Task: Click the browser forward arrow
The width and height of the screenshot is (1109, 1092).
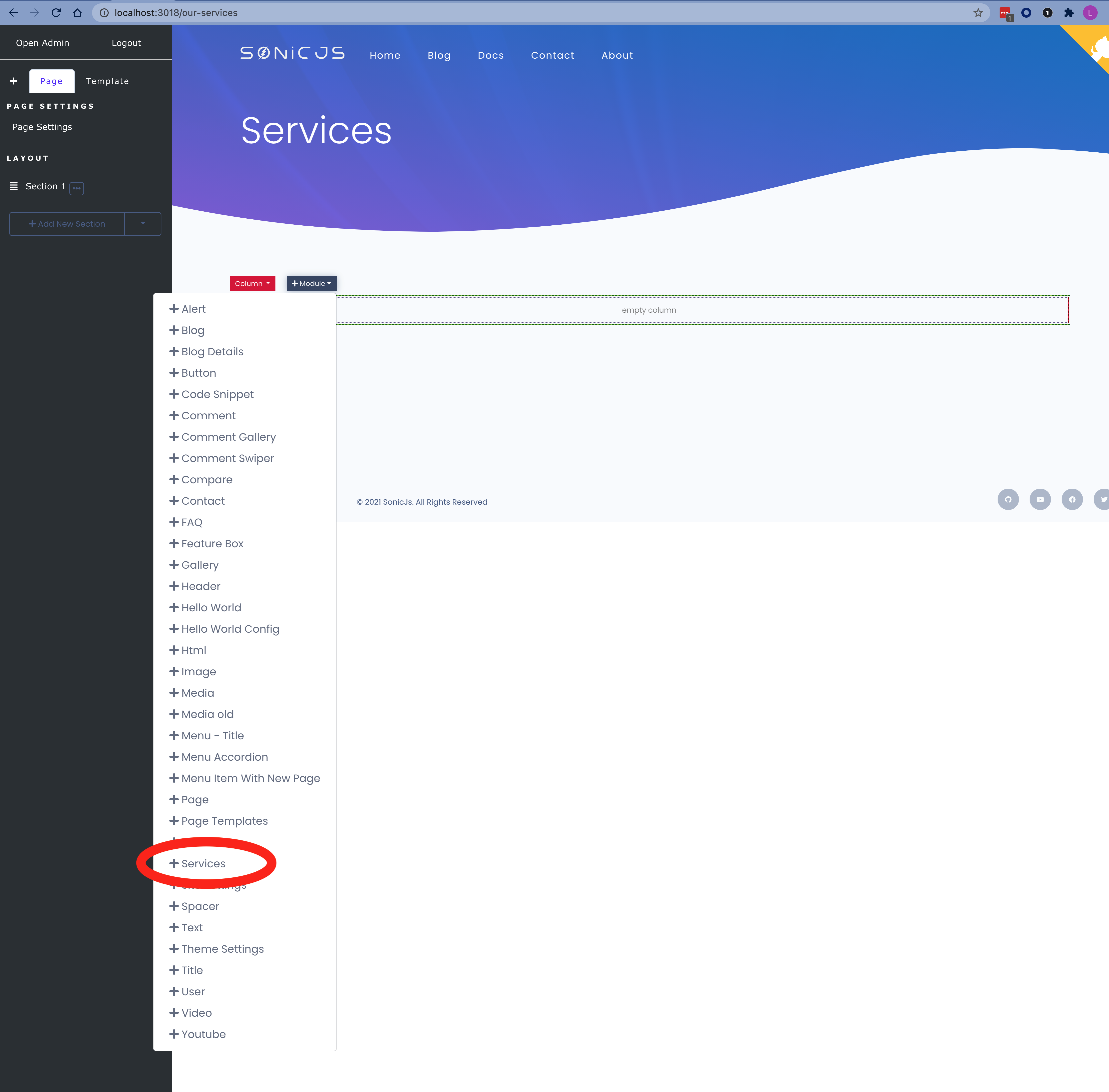Action: [34, 13]
